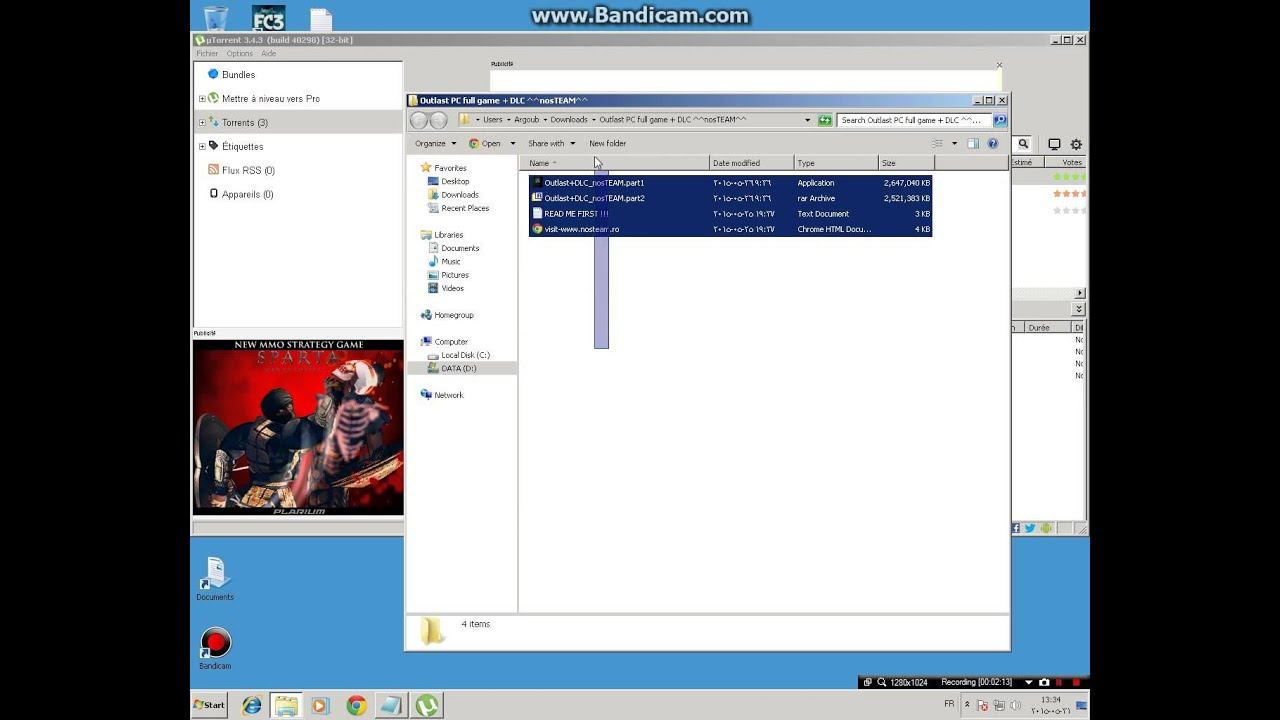Image resolution: width=1280 pixels, height=720 pixels.
Task: Open Documents library
Action: 460,248
